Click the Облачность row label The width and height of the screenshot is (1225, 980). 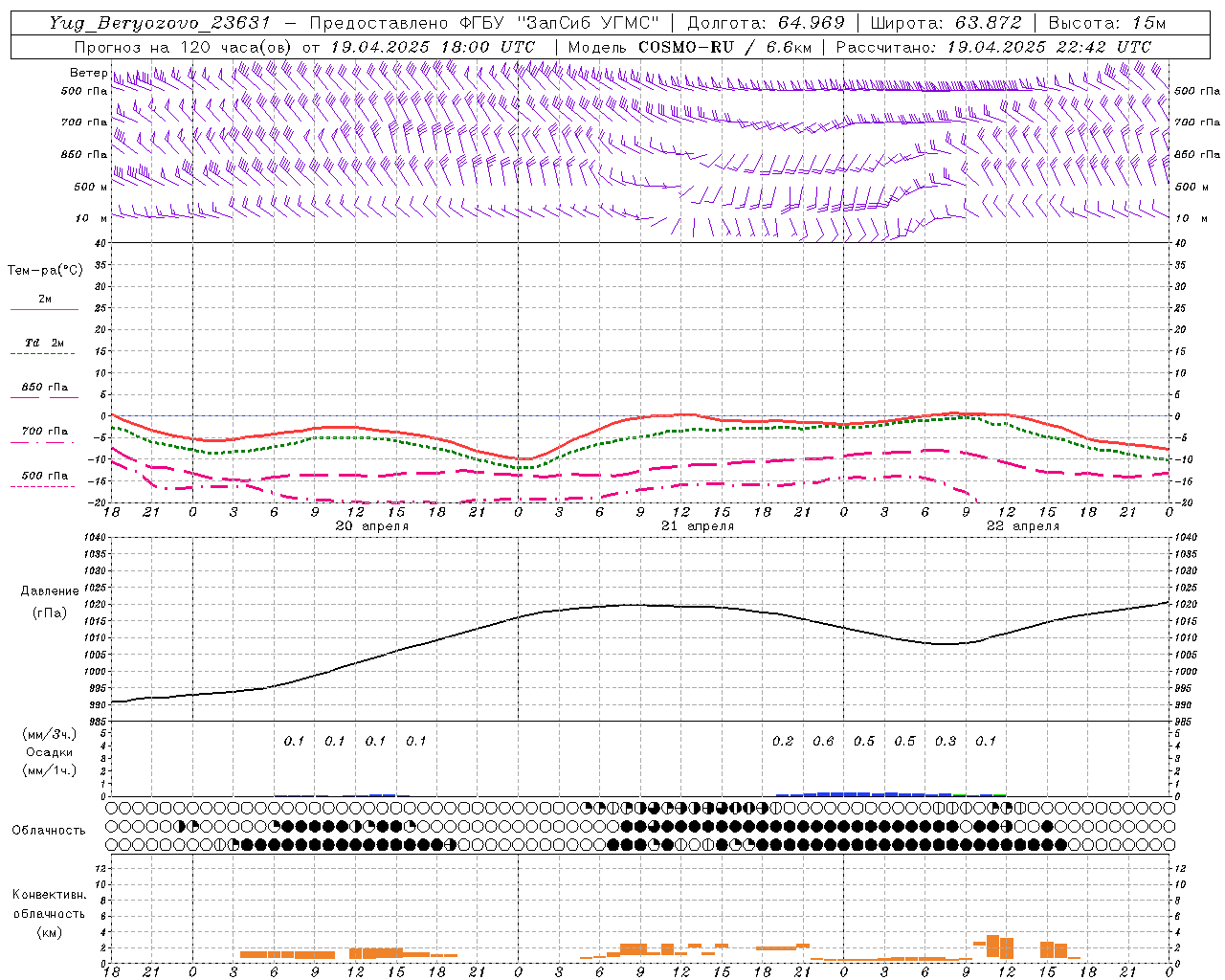coord(49,830)
